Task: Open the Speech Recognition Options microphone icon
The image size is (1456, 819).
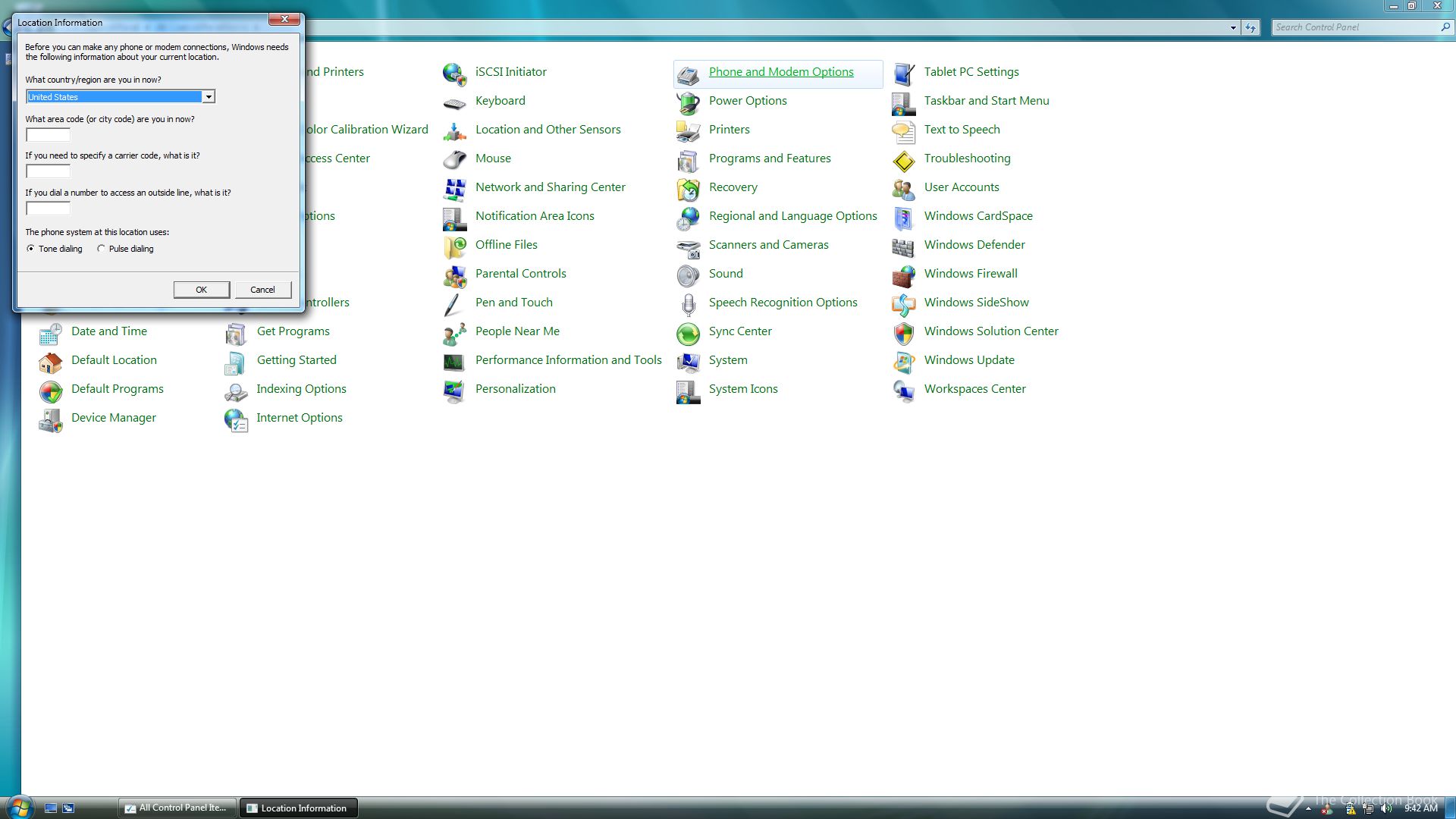Action: (688, 304)
